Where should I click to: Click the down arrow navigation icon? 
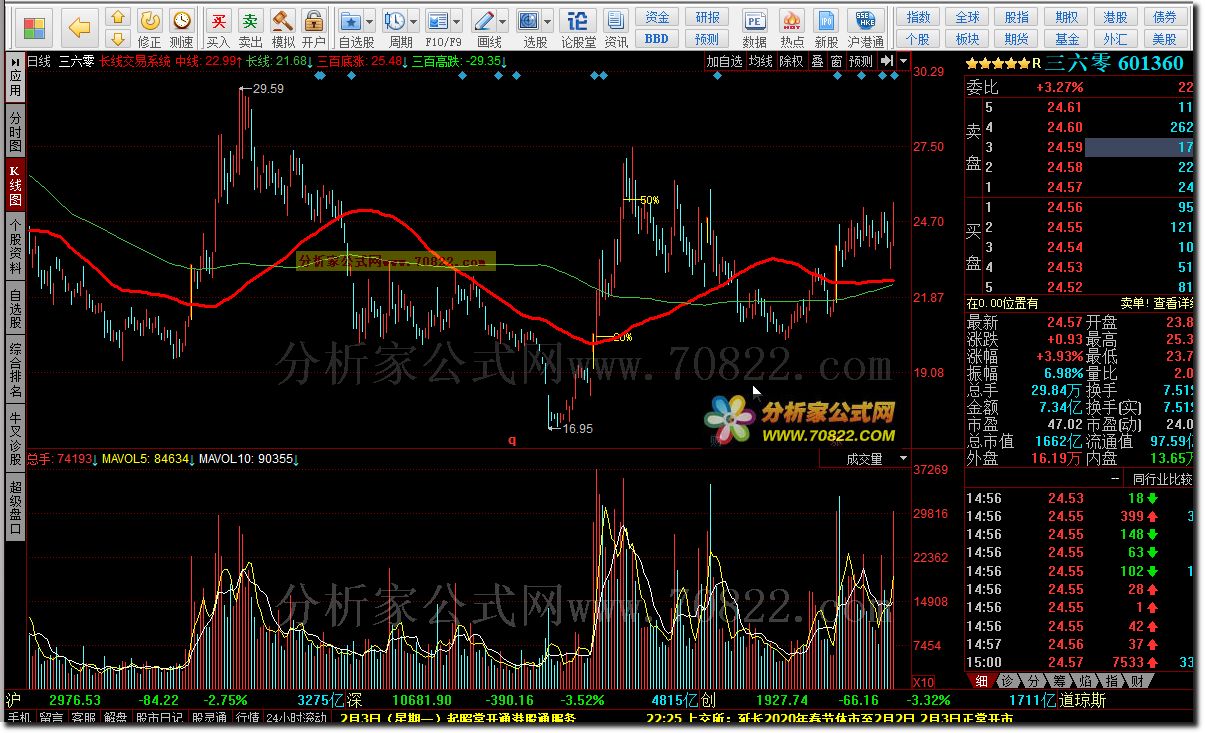tap(118, 39)
